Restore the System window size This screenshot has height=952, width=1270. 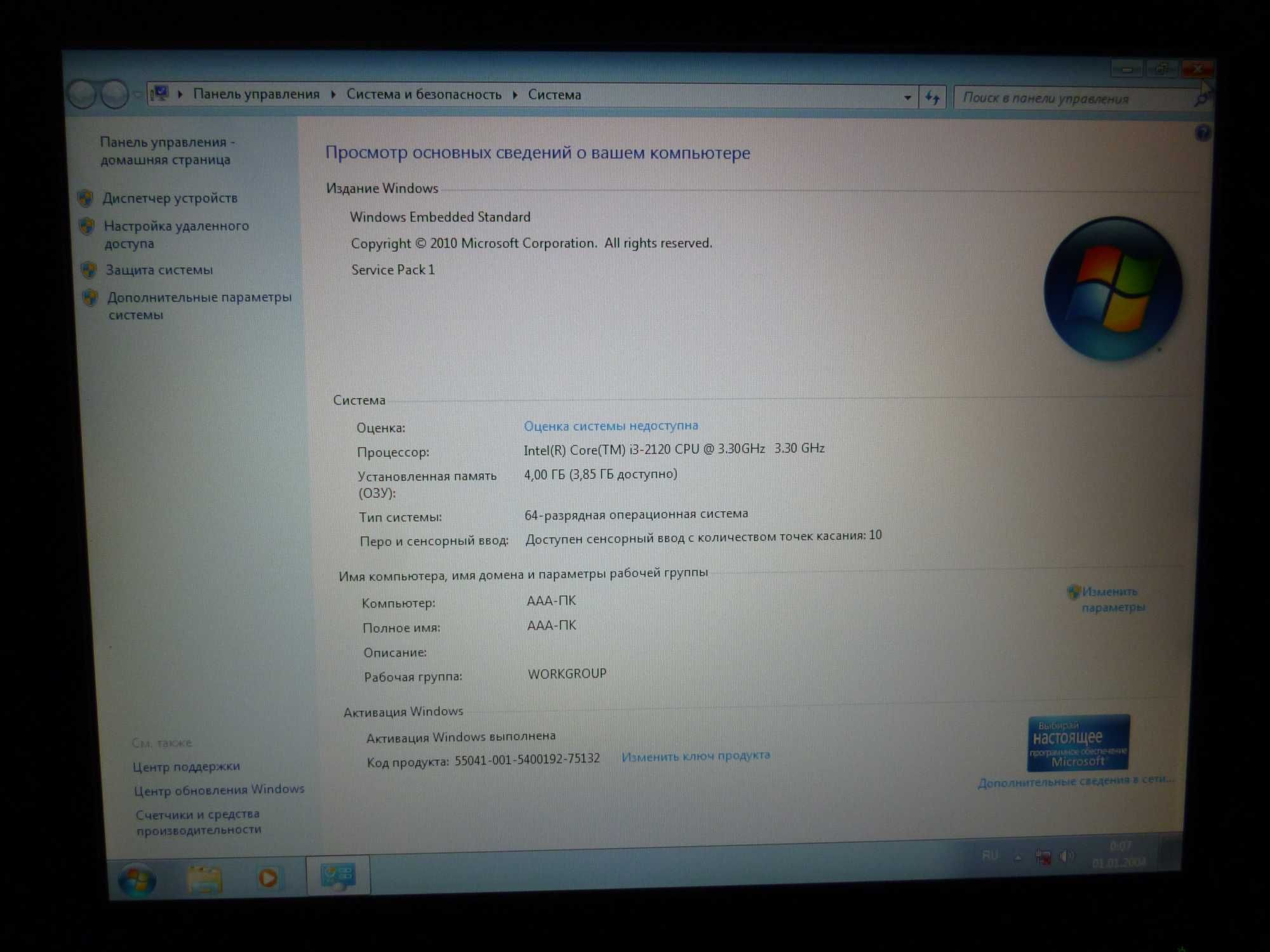[1161, 68]
